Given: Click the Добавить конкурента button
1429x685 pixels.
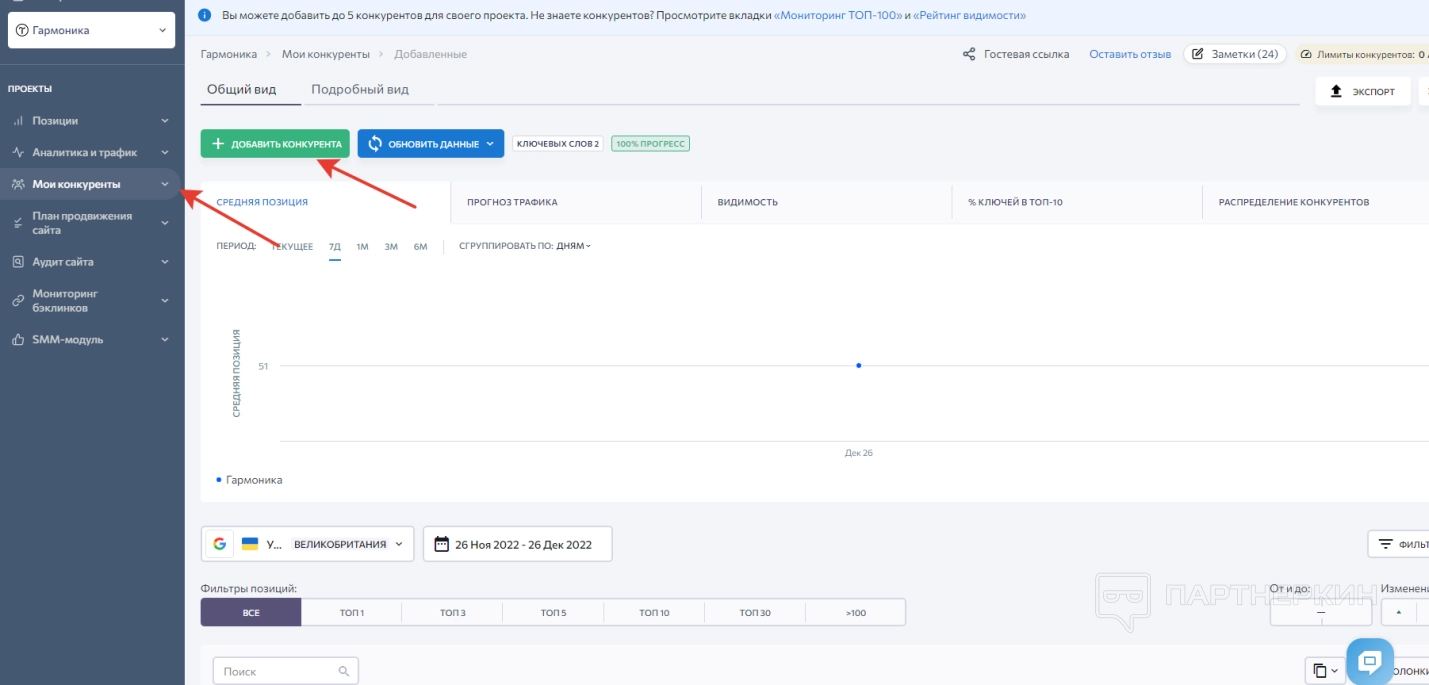Looking at the screenshot, I should [275, 144].
